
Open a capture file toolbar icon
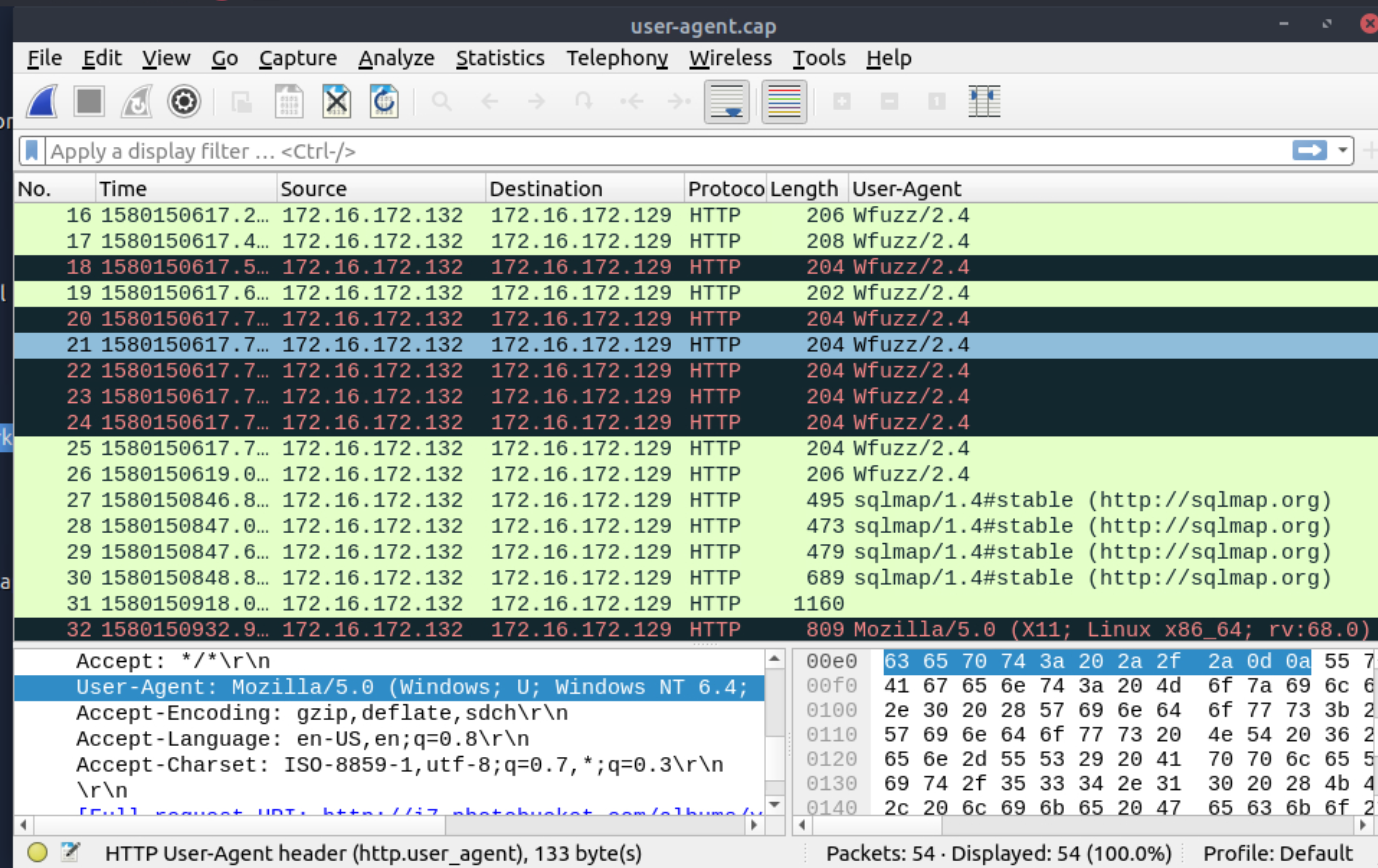242,102
